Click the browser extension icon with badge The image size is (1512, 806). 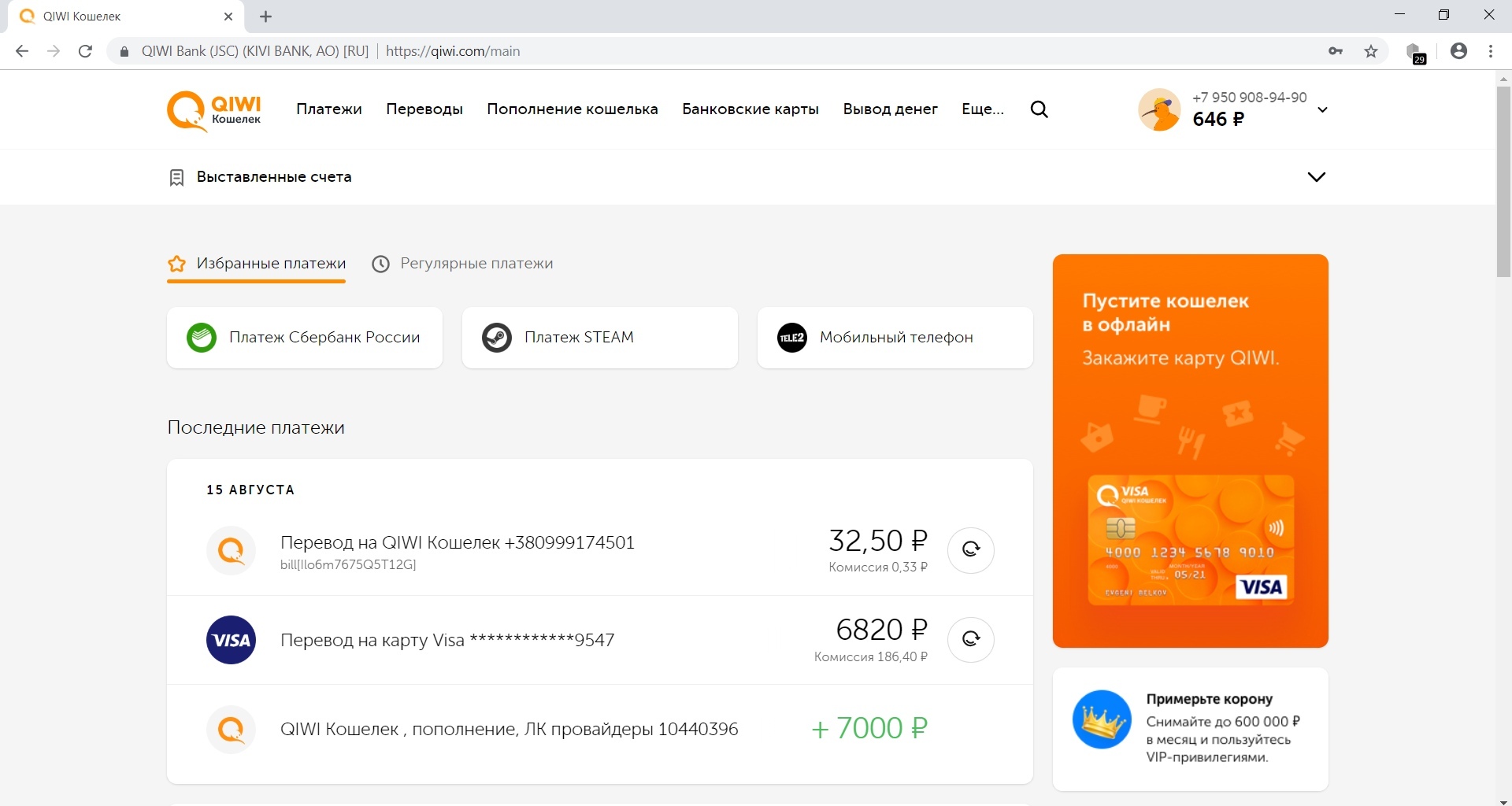point(1416,52)
